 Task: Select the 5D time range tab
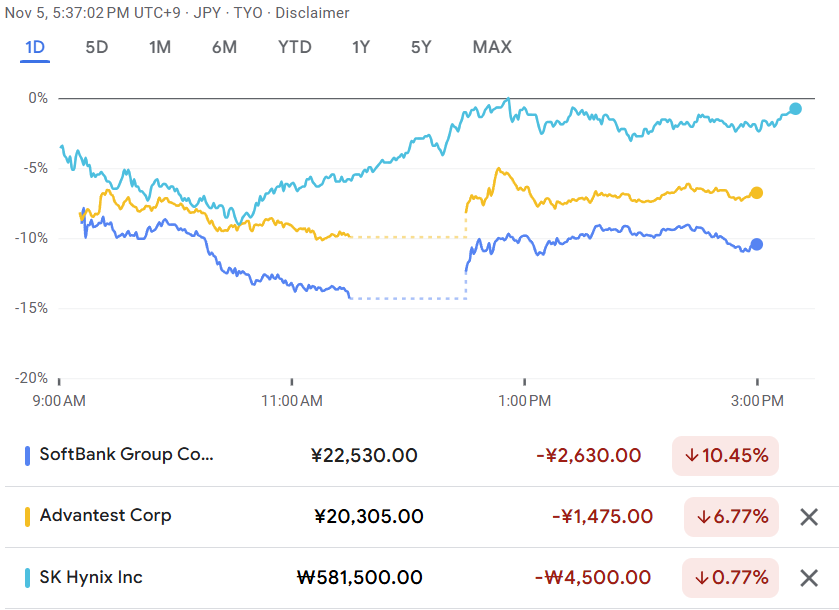pyautogui.click(x=97, y=47)
